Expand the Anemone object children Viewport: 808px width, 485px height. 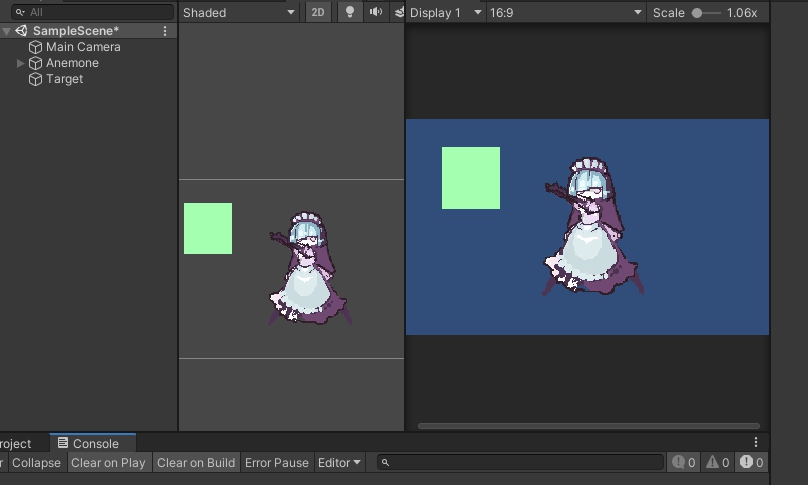click(x=20, y=63)
